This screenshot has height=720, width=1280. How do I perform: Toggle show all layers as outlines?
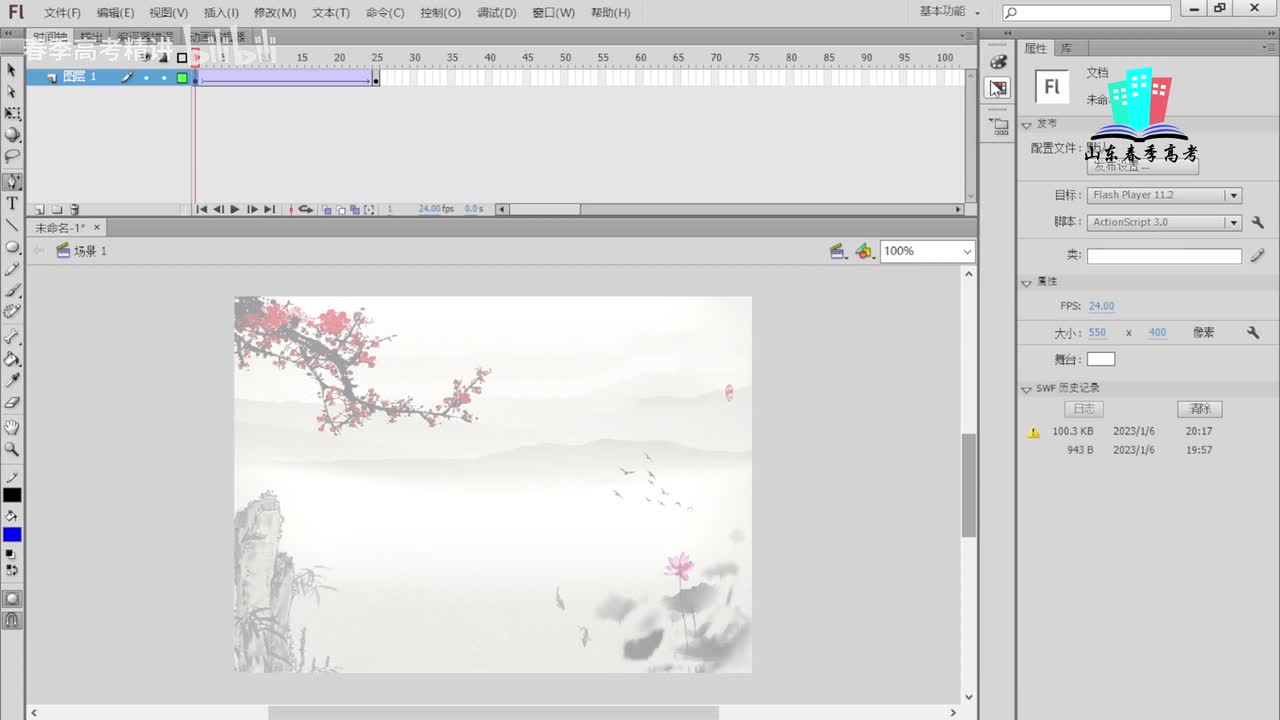182,58
